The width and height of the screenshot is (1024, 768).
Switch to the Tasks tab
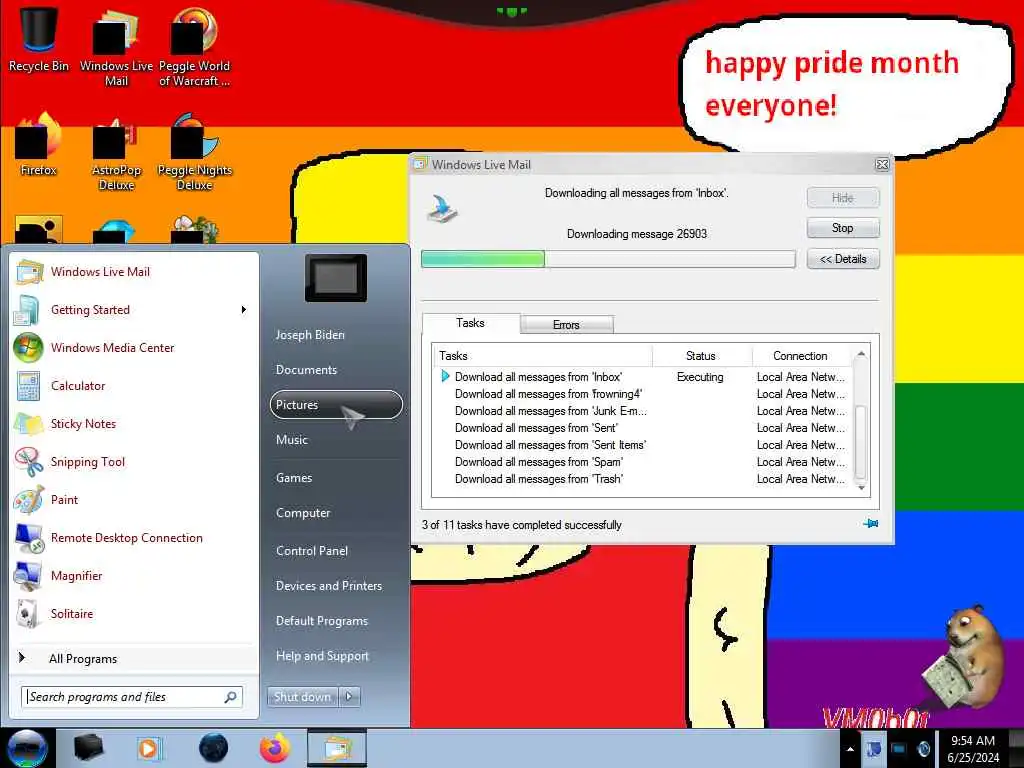click(x=470, y=323)
